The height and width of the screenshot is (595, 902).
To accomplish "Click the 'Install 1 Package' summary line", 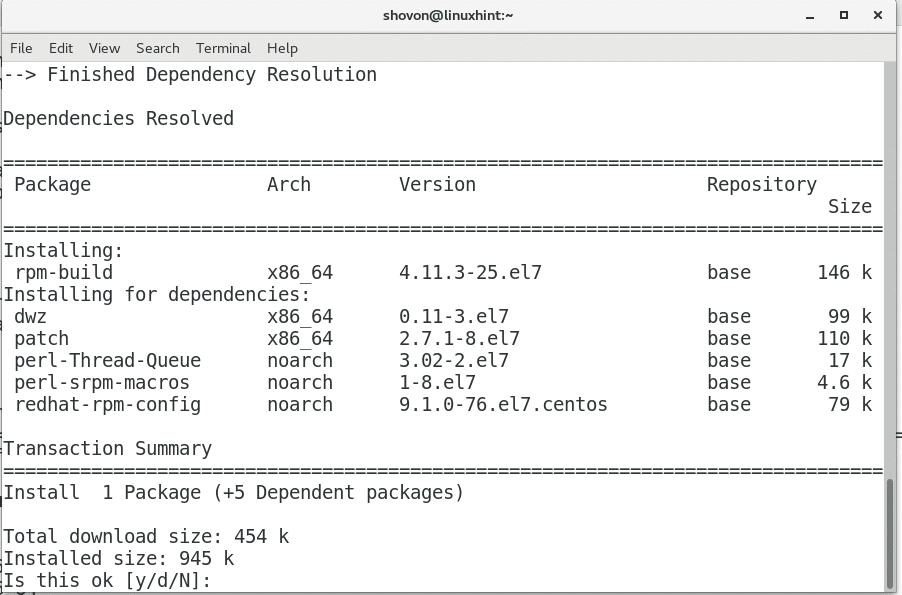I will (234, 492).
